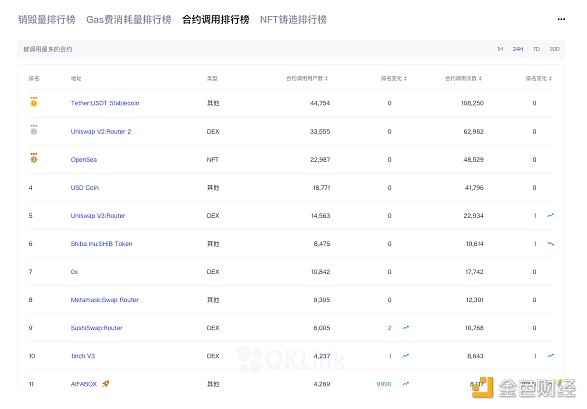Viewport: 587px width, 409px height.
Task: Click user count 33,555 for Uniswap V2
Action: click(x=320, y=131)
